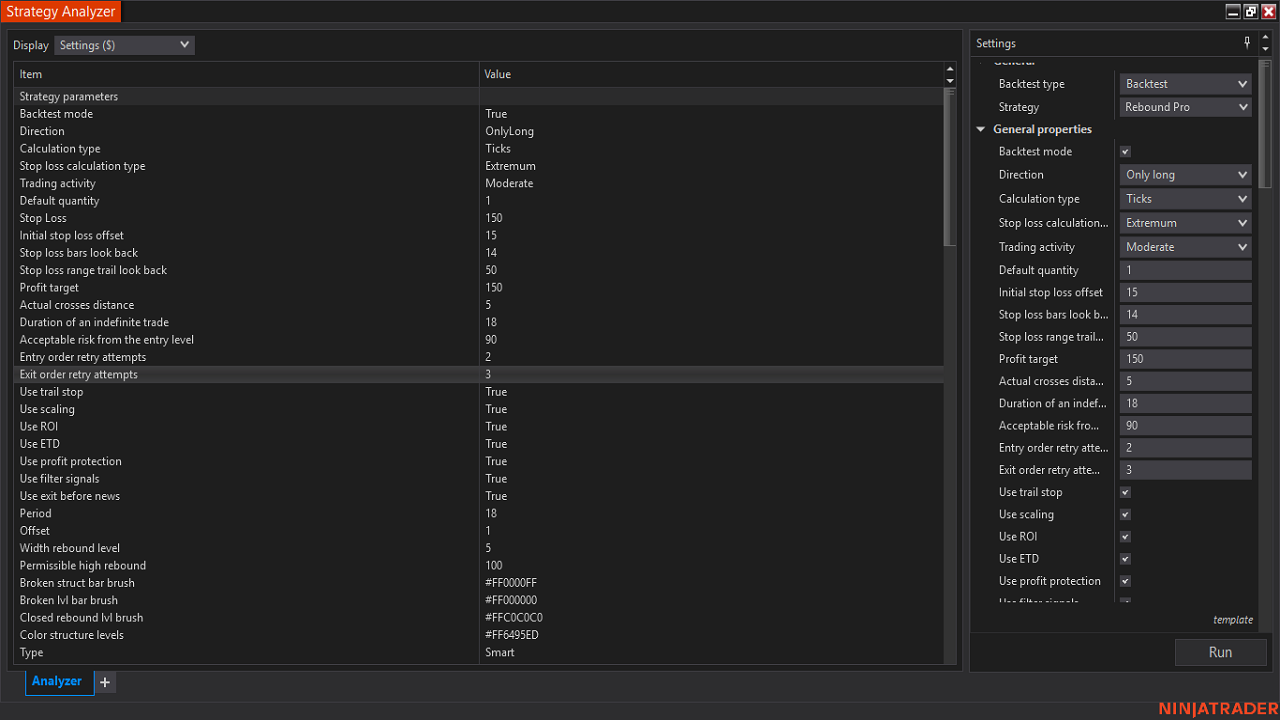This screenshot has height=720, width=1280.
Task: Click the #FF6495ED color value
Action: [x=513, y=635]
